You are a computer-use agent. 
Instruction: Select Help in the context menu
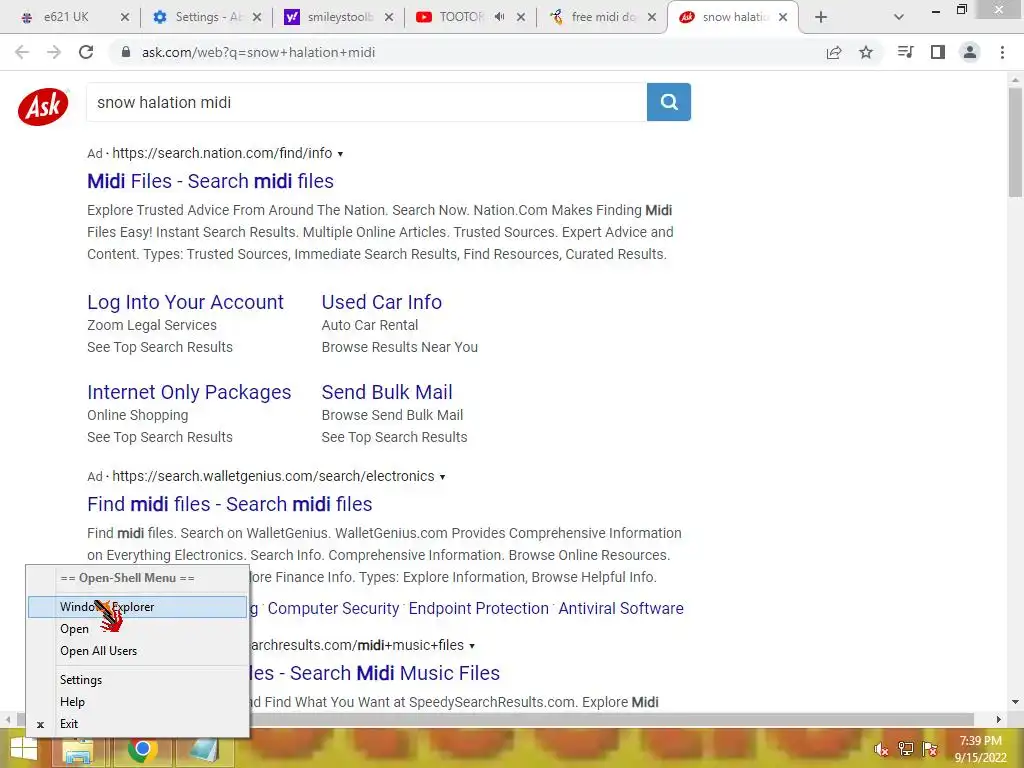[x=137, y=702]
